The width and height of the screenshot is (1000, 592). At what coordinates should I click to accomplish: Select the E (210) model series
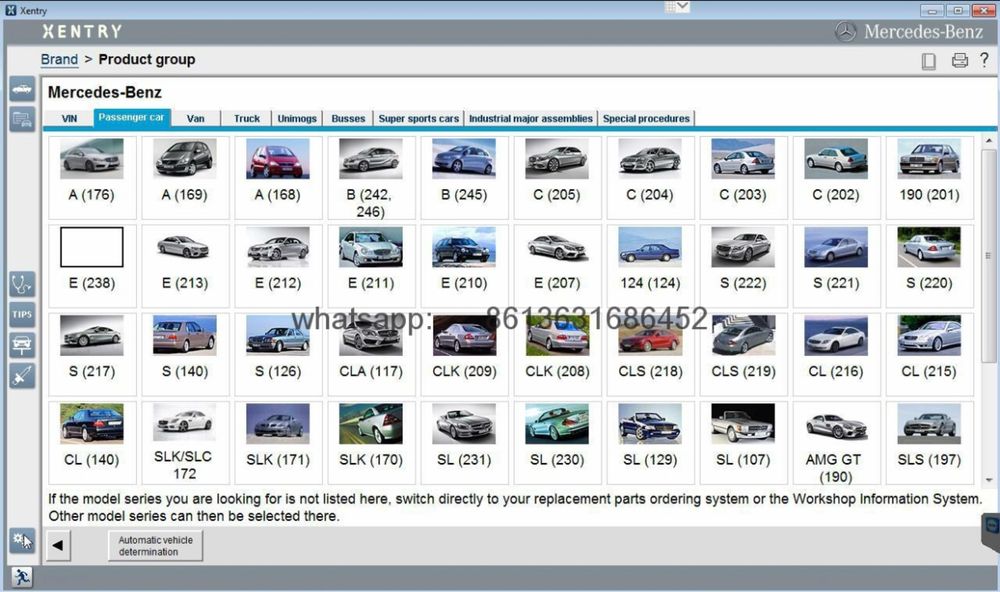coord(464,266)
